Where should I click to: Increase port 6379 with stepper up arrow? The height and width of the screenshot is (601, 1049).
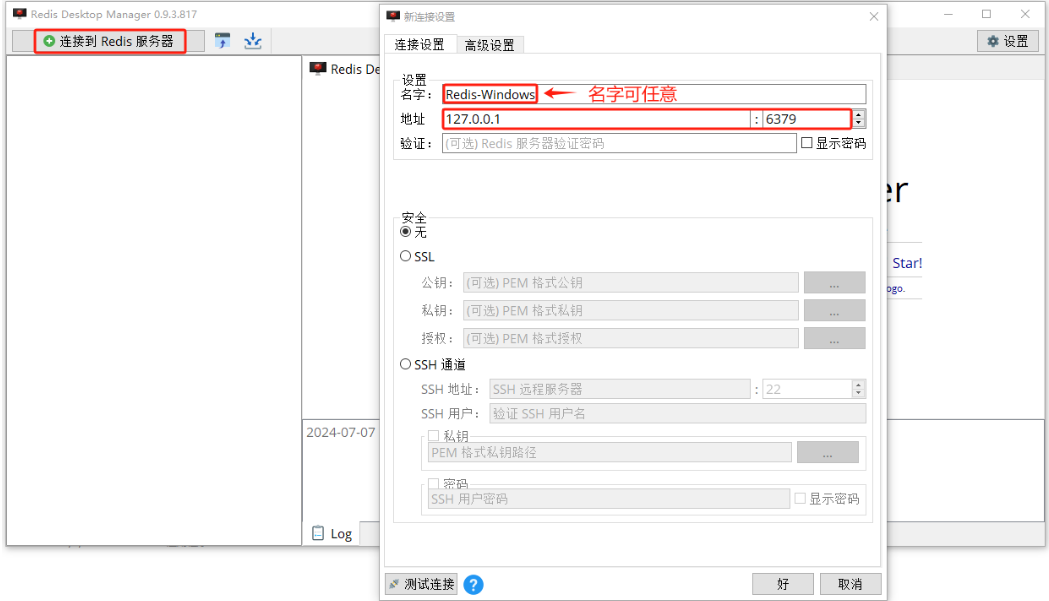pyautogui.click(x=859, y=114)
